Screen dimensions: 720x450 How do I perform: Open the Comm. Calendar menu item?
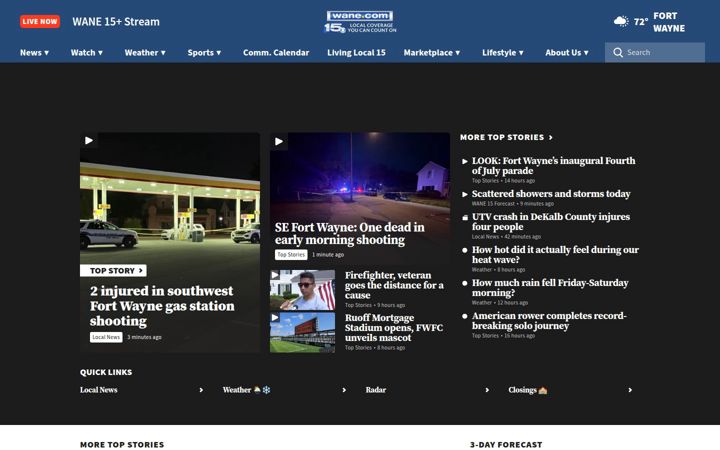click(x=276, y=52)
